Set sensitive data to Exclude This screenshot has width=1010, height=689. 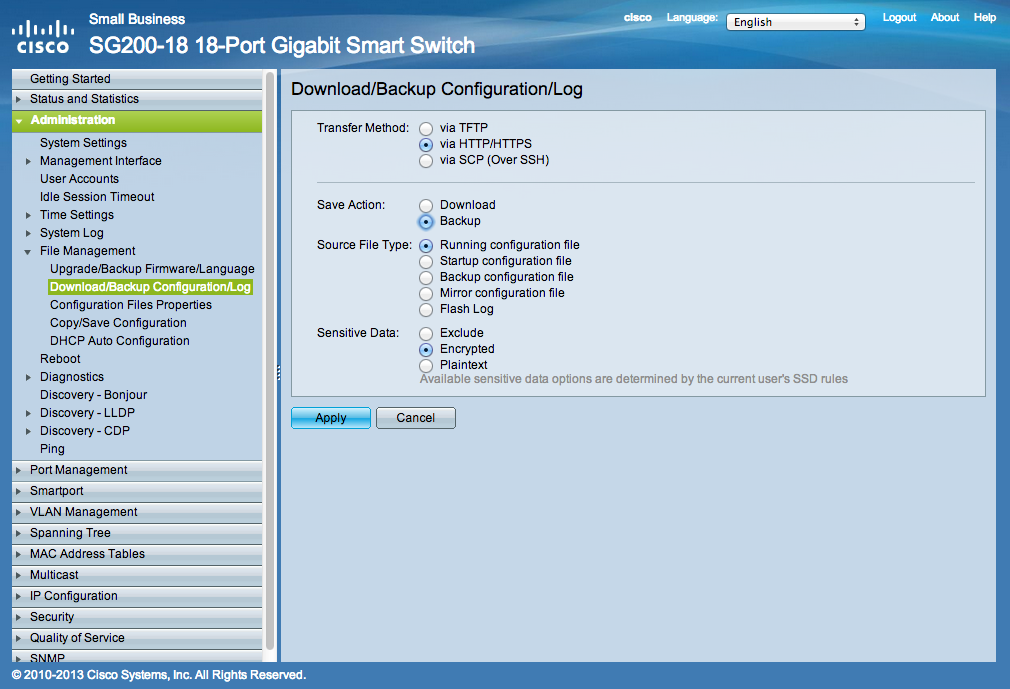pyautogui.click(x=426, y=334)
